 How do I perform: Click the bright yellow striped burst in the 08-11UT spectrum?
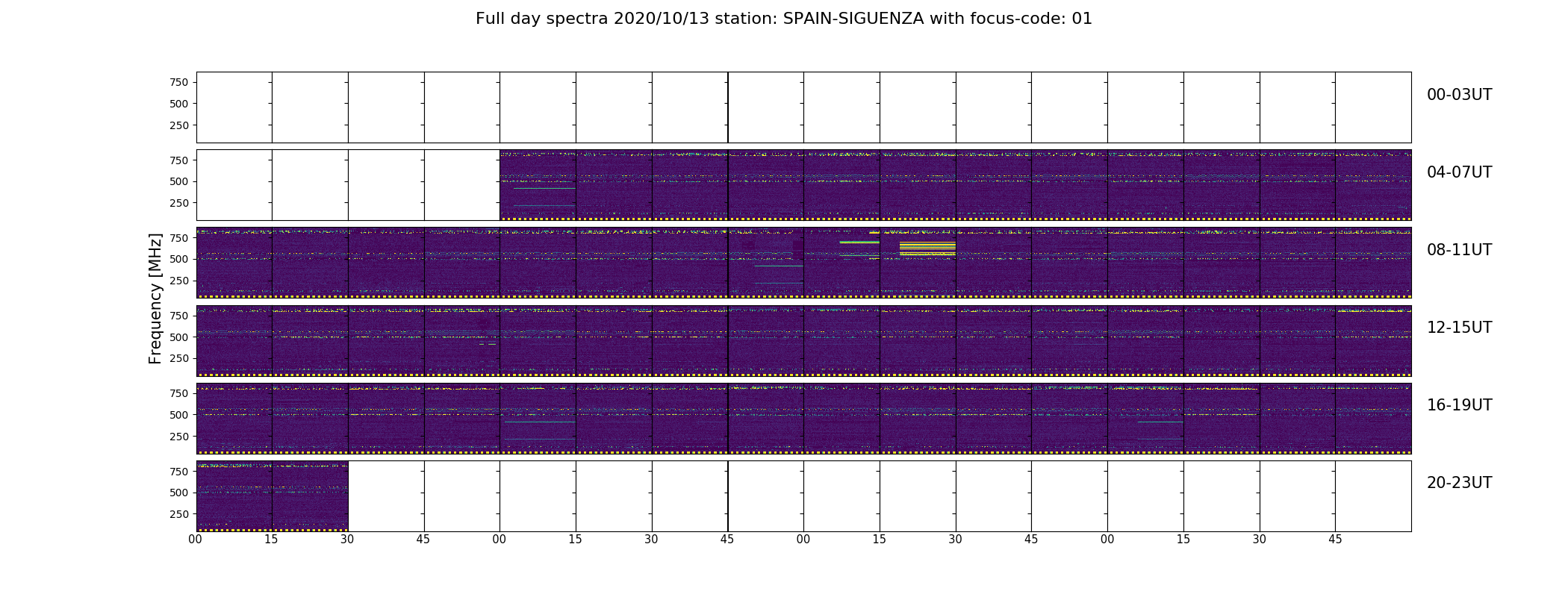coord(927,249)
